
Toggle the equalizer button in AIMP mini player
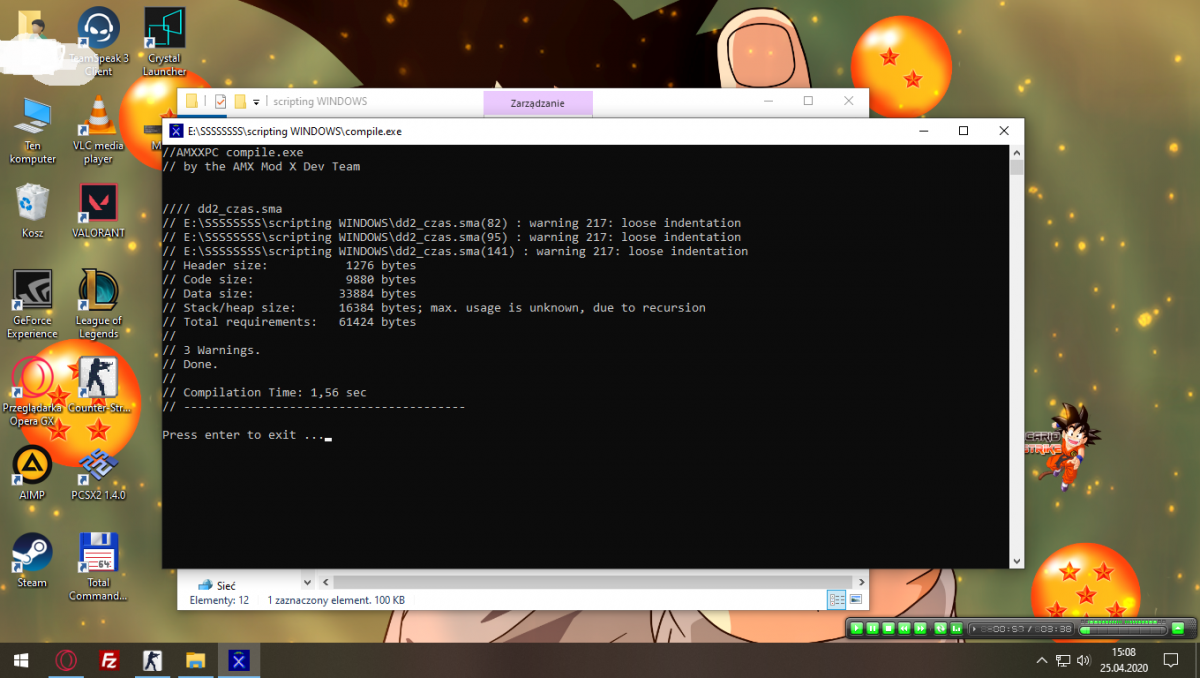click(x=957, y=628)
